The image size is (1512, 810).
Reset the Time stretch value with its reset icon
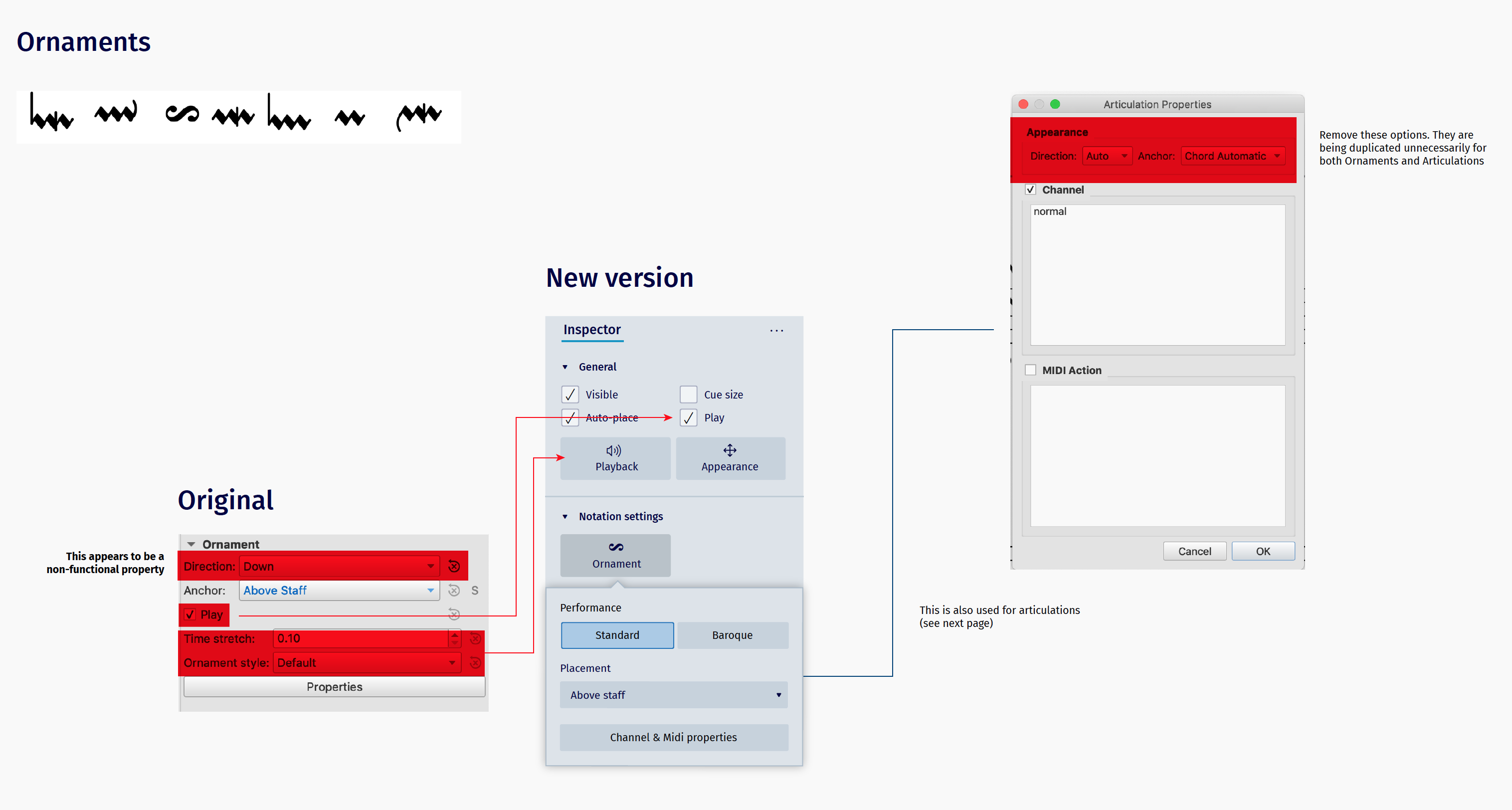(x=475, y=638)
